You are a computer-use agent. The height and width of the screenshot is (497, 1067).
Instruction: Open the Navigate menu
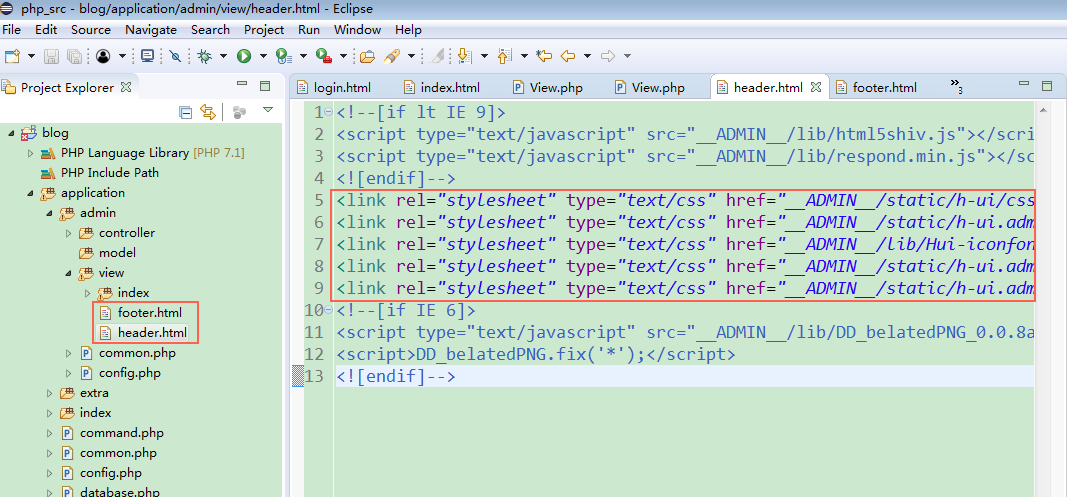150,30
